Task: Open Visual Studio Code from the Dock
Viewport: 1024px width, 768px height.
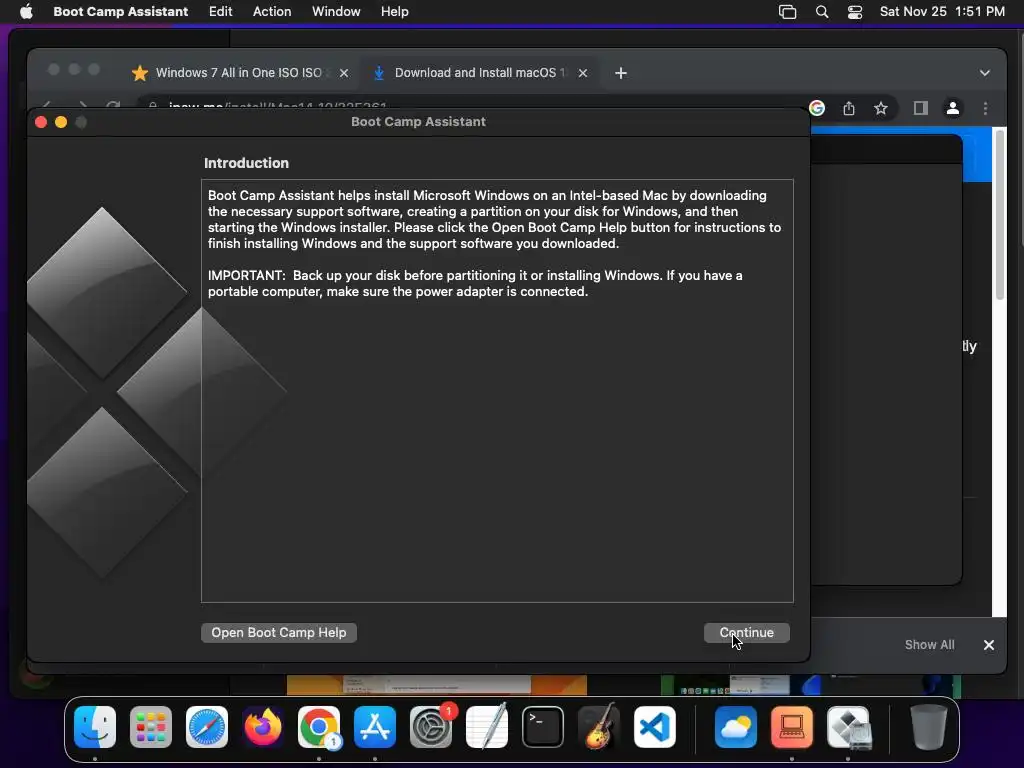Action: (654, 727)
